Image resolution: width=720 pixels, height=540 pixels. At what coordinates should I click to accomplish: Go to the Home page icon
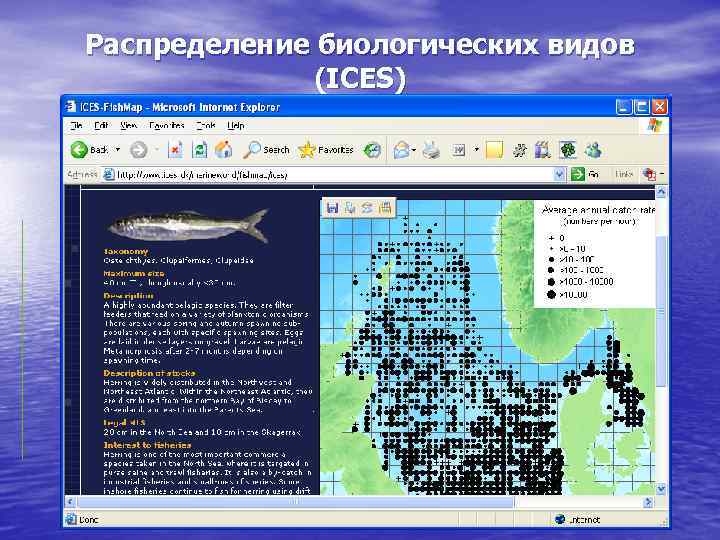click(x=224, y=150)
